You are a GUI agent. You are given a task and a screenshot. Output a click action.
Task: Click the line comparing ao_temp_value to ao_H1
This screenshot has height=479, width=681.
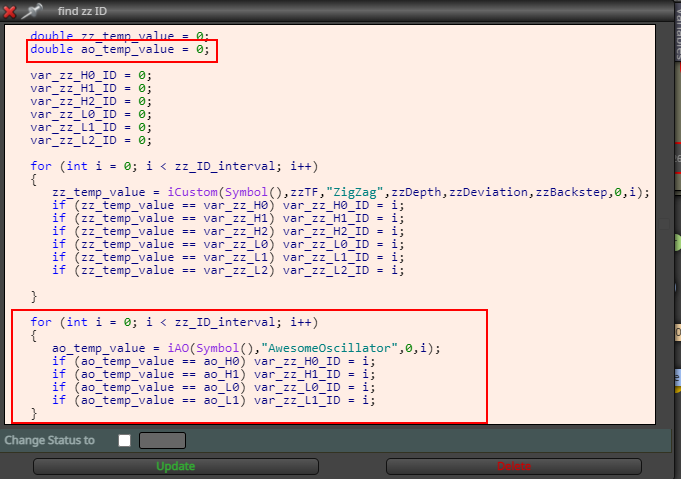tap(214, 374)
